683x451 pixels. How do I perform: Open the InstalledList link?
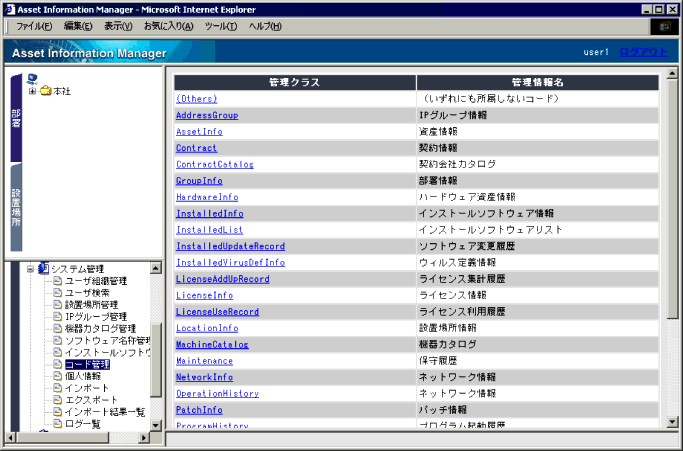tap(210, 230)
